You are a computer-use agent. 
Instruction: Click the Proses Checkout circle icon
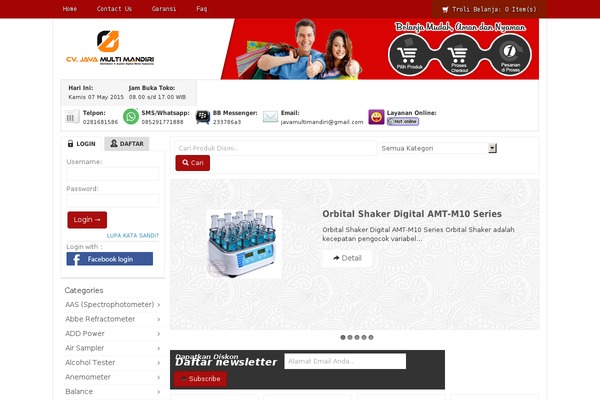pyautogui.click(x=459, y=55)
